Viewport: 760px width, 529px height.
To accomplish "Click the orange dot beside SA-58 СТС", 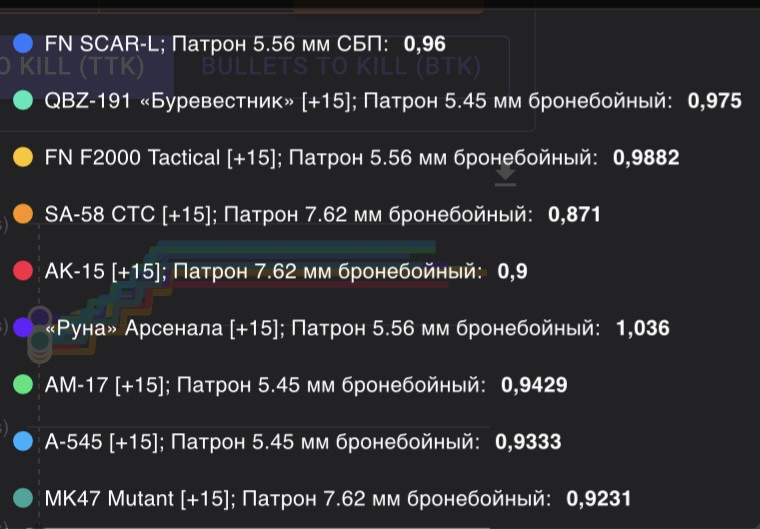I will (x=23, y=214).
